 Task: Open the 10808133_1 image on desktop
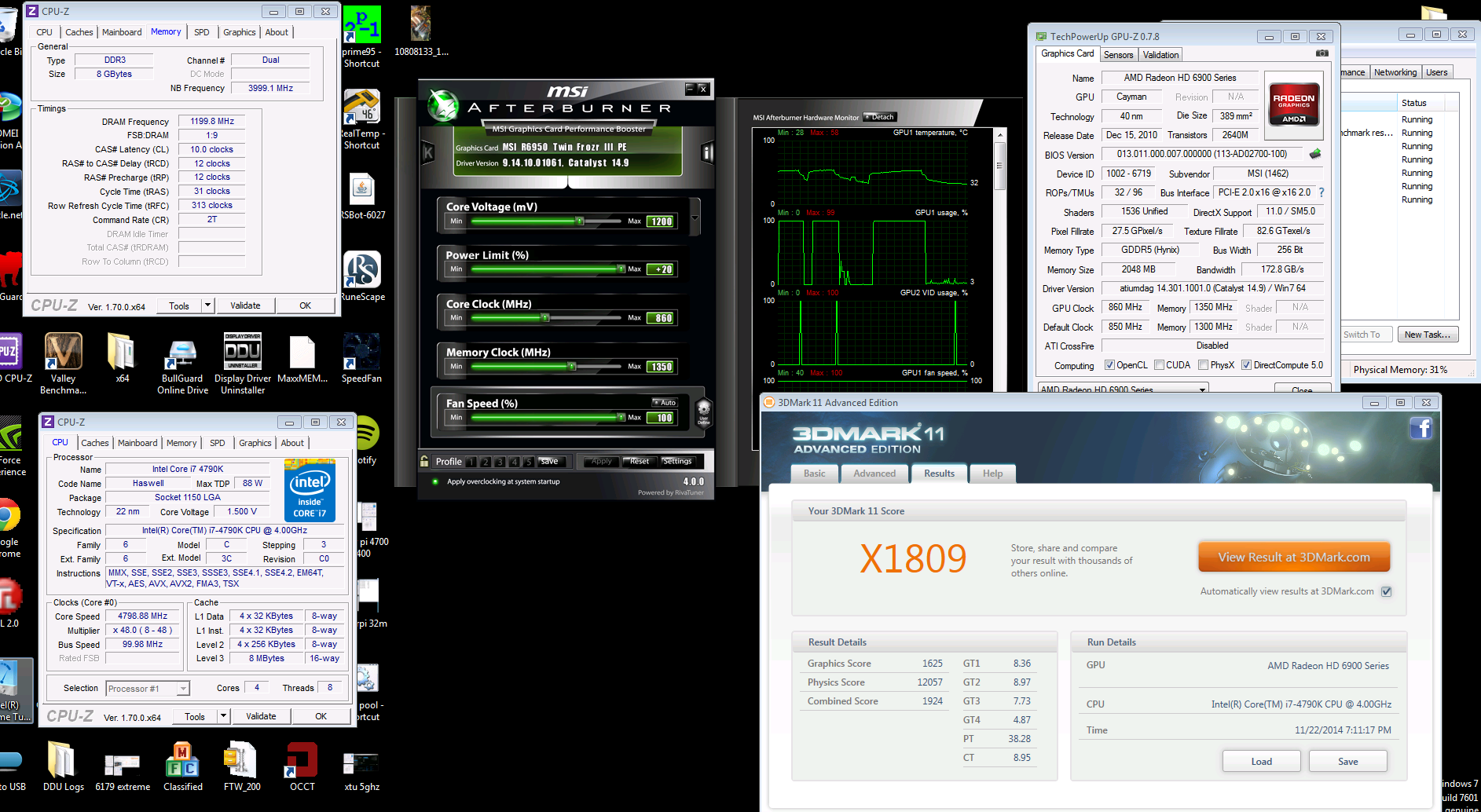[421, 31]
